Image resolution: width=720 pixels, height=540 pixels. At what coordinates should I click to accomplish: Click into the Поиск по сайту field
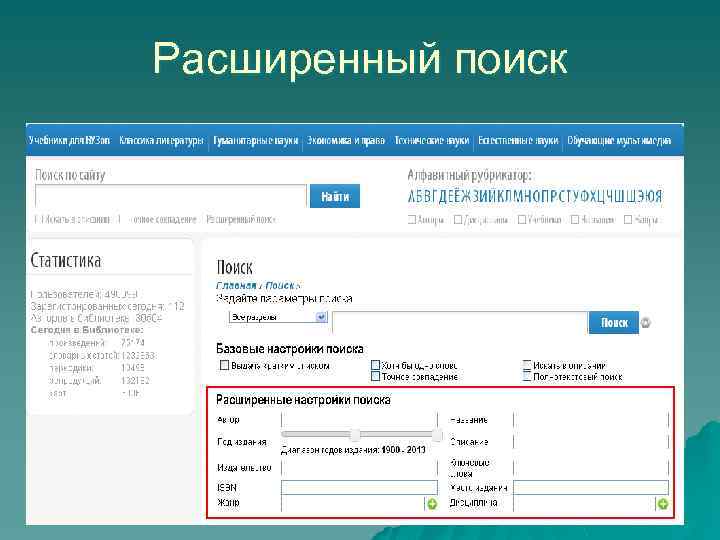click(x=170, y=196)
